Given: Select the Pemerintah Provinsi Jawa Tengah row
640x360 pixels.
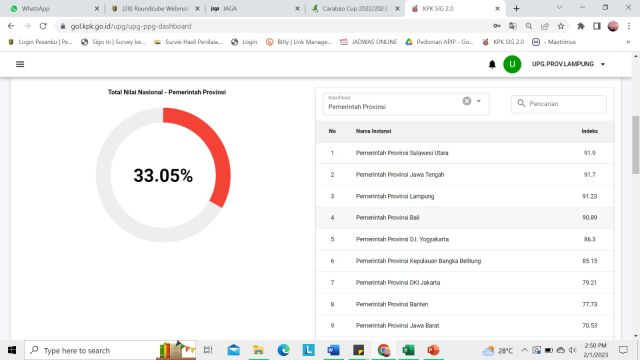Looking at the screenshot, I should pyautogui.click(x=465, y=175).
